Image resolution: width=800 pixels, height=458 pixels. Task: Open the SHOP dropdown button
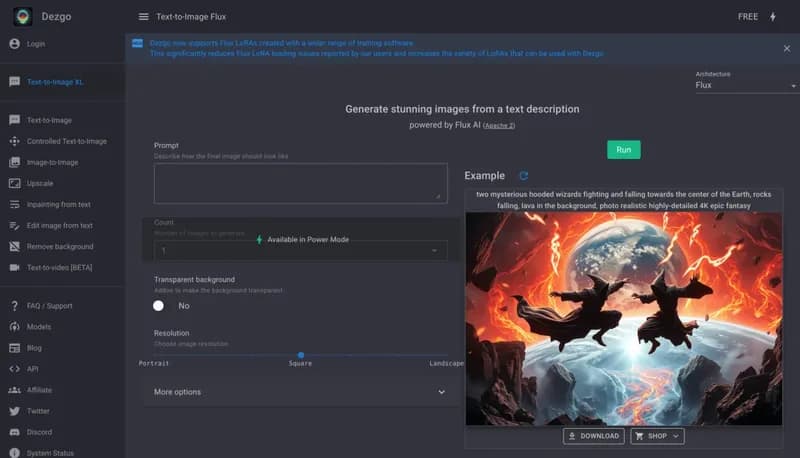pos(657,436)
